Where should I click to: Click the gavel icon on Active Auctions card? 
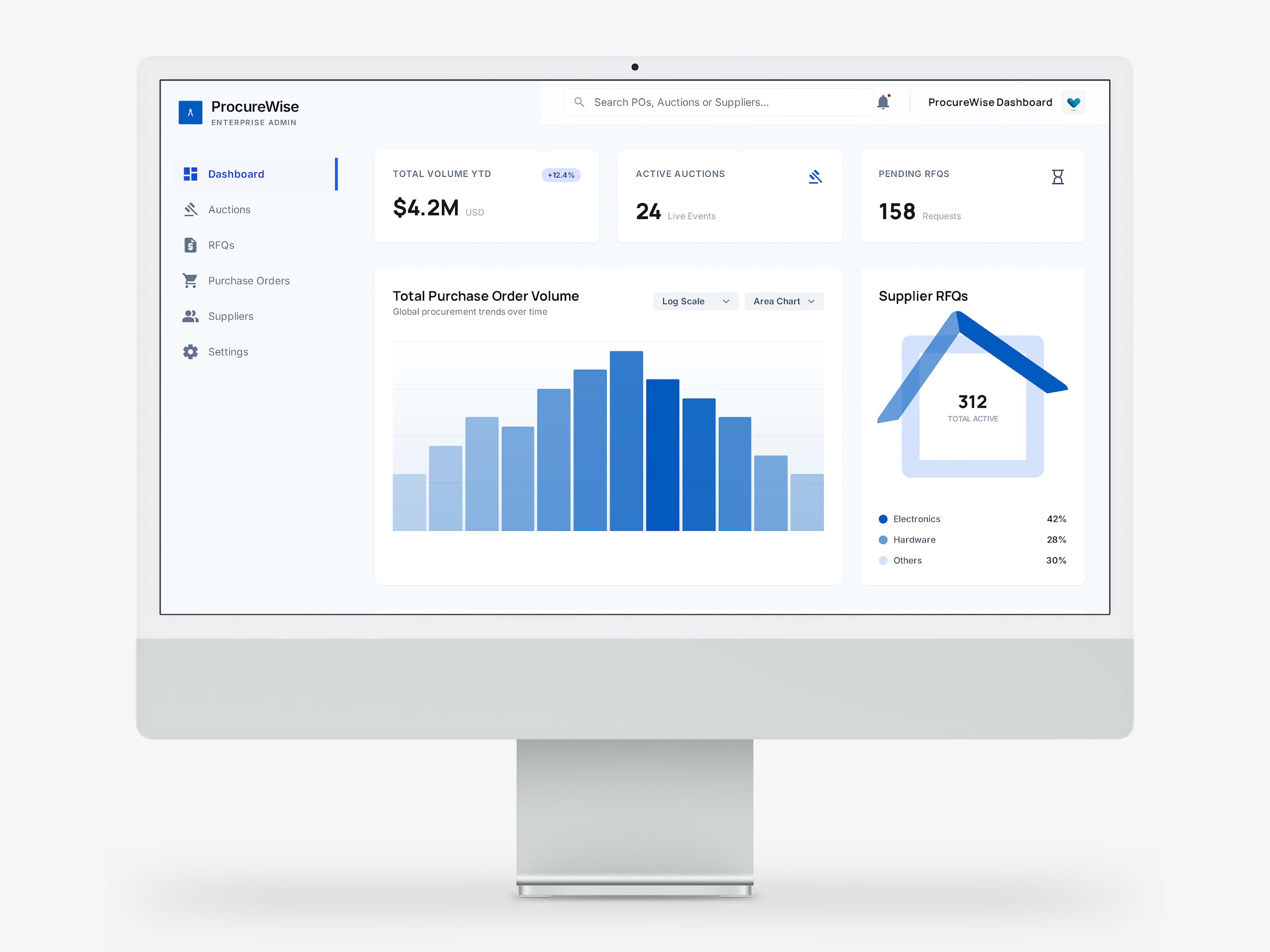coord(816,177)
